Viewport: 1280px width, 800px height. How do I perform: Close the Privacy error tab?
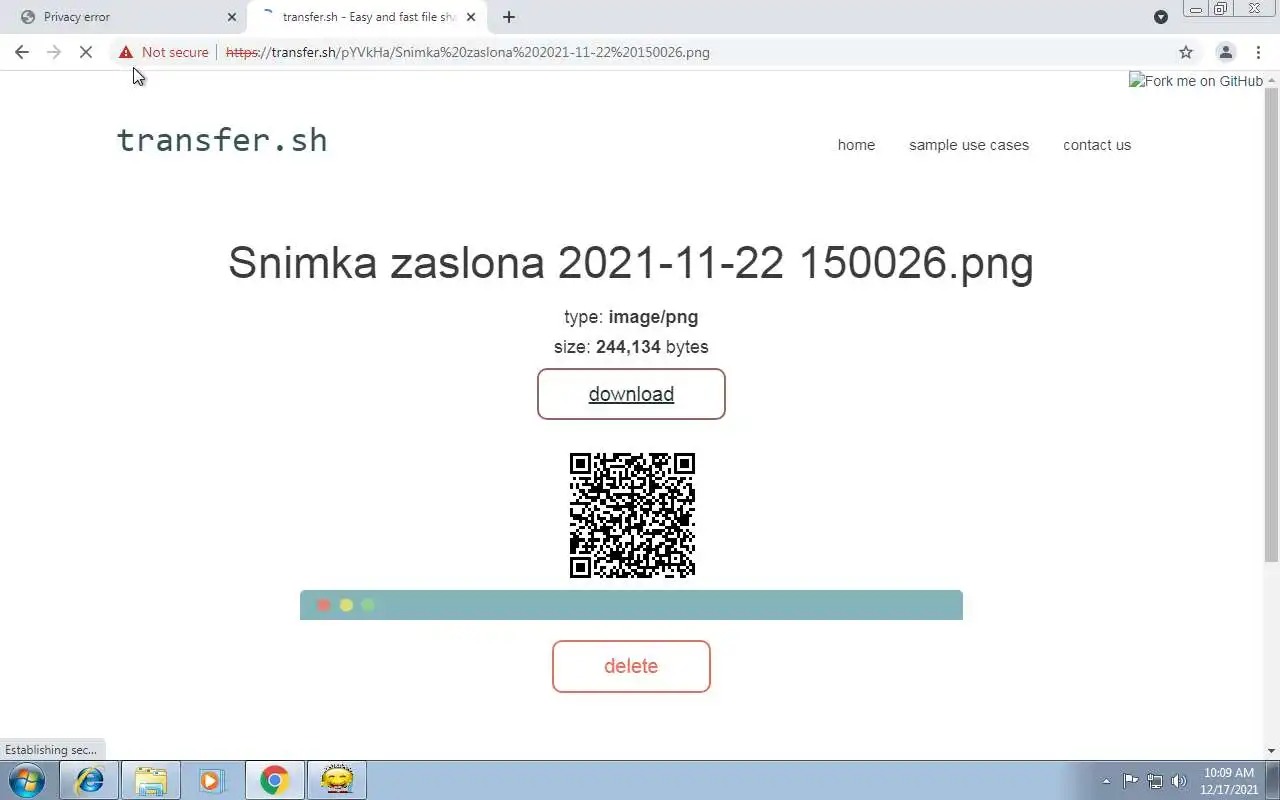tap(232, 17)
